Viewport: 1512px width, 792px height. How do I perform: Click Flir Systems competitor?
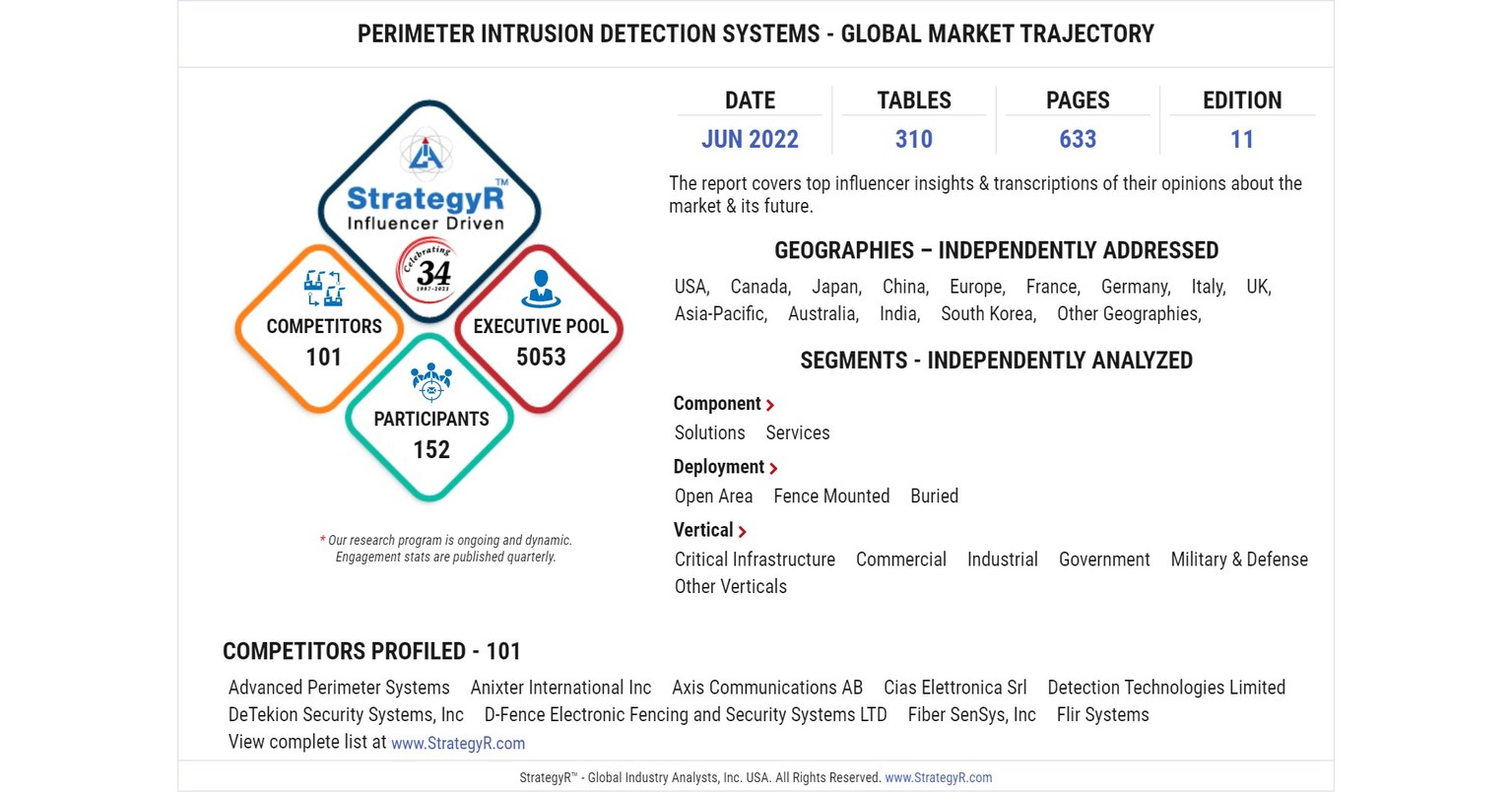click(1103, 715)
